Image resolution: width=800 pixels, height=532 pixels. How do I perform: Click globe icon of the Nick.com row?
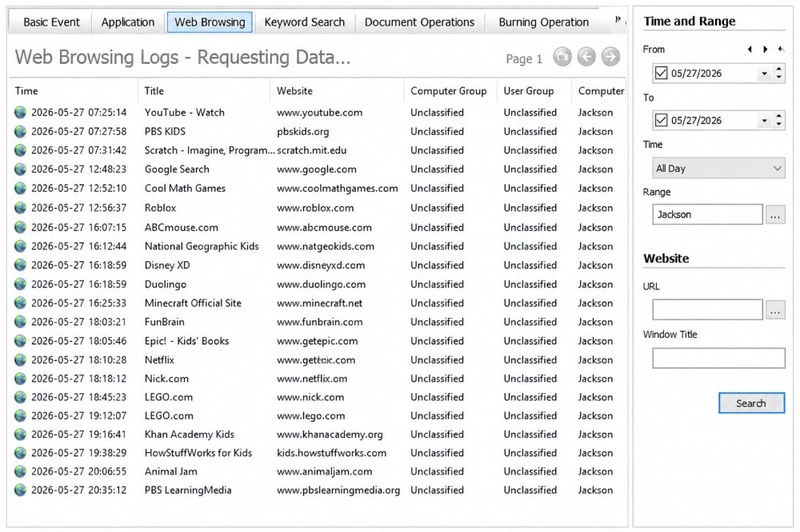[20, 379]
